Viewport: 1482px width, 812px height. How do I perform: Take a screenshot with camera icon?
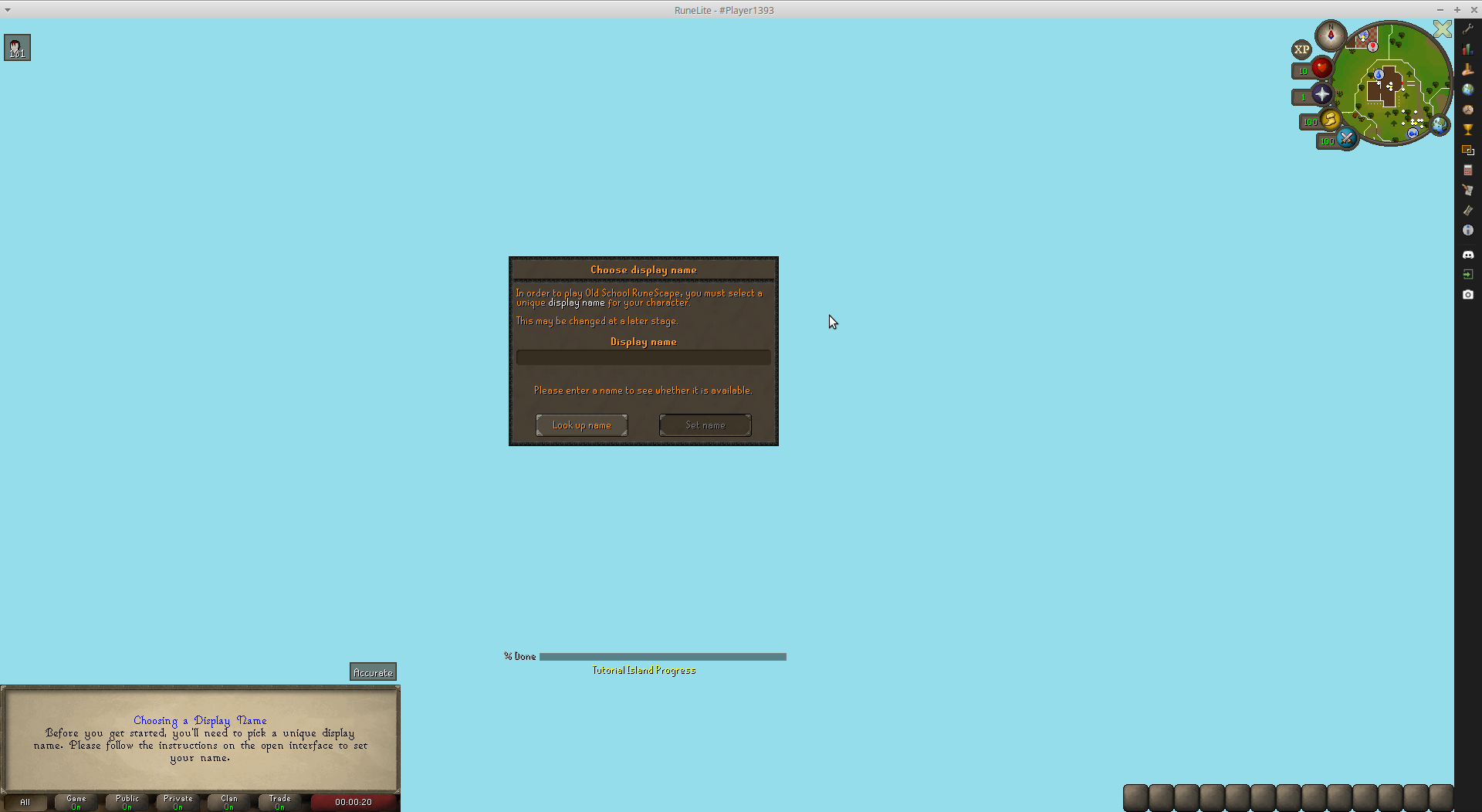click(x=1467, y=295)
